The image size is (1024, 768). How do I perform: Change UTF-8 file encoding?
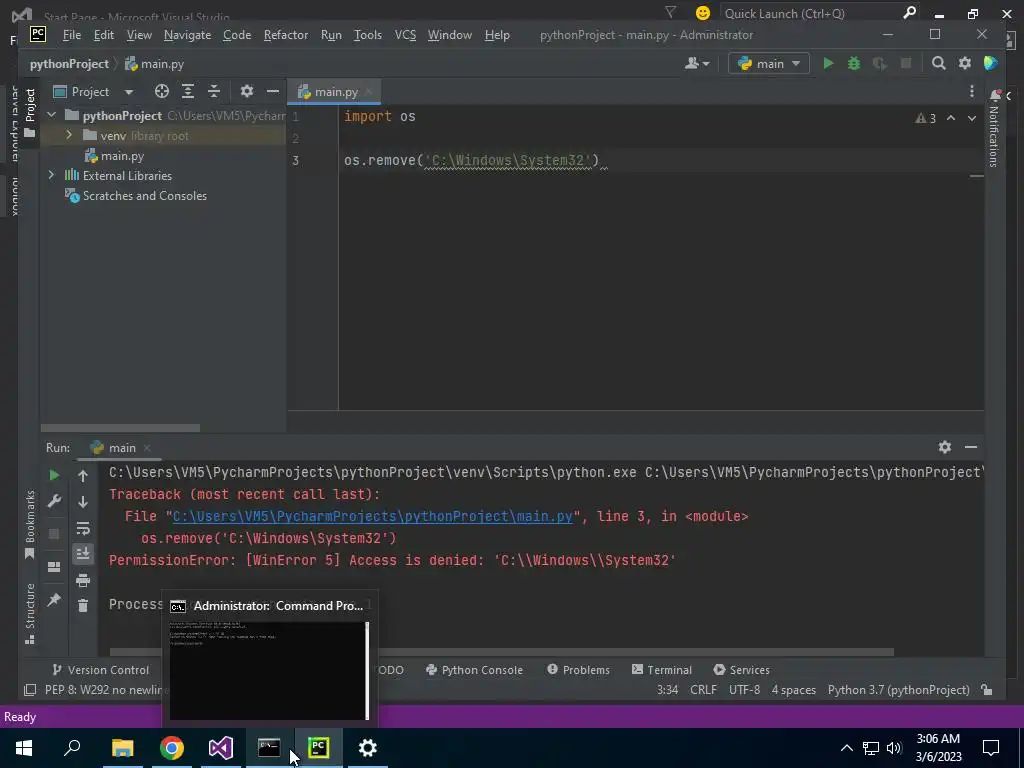[744, 690]
